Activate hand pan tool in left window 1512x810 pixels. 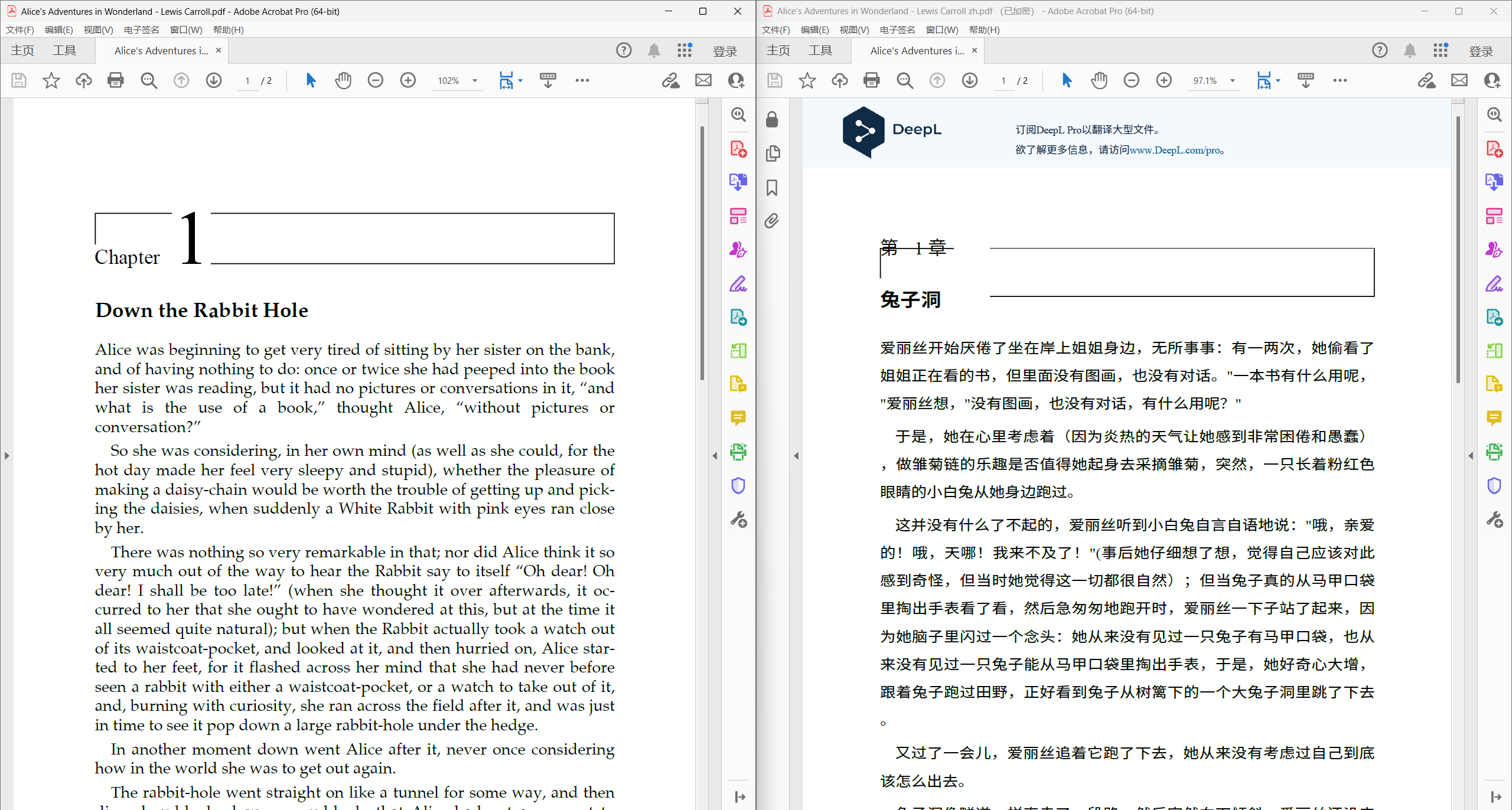(343, 80)
